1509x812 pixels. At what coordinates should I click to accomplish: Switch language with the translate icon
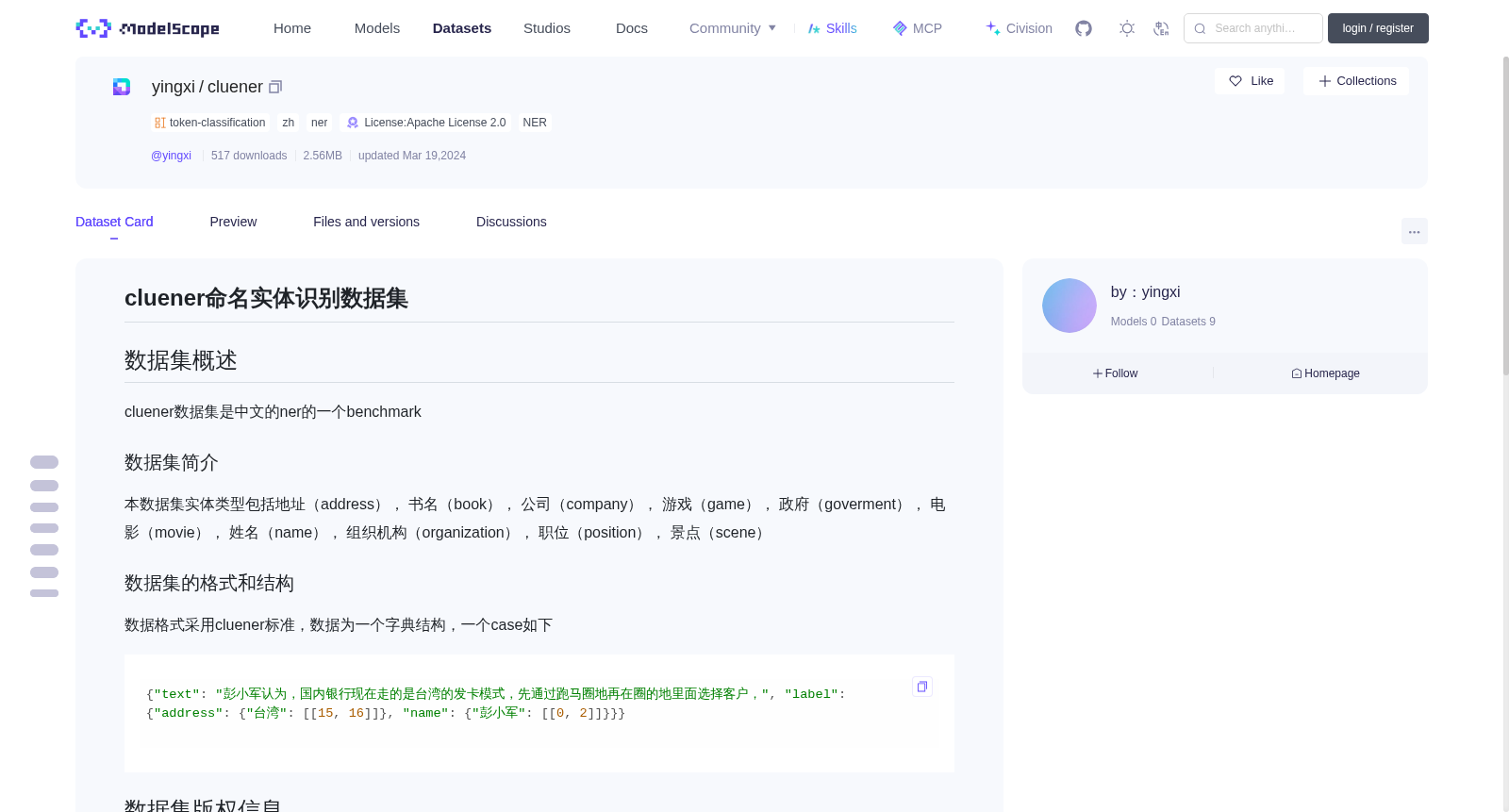pos(1161,28)
